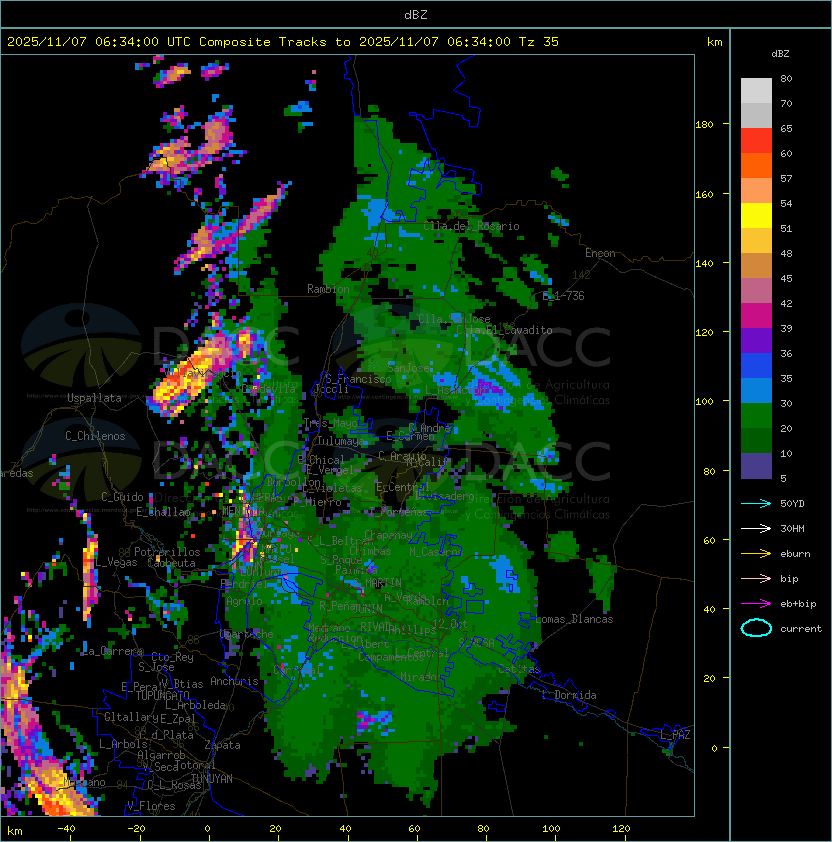Click the 'current' legend label

[801, 629]
